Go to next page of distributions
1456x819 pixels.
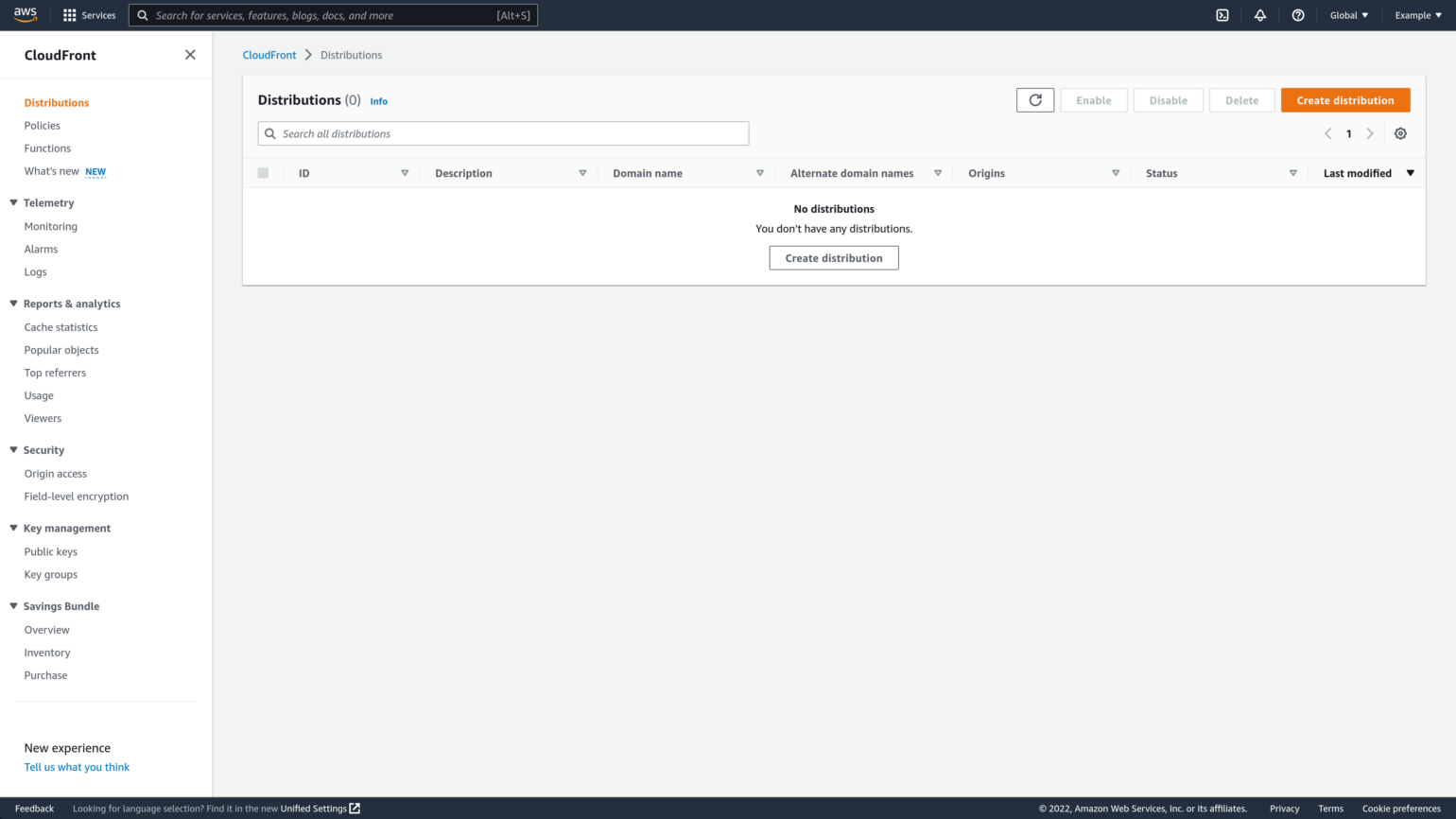click(1370, 133)
